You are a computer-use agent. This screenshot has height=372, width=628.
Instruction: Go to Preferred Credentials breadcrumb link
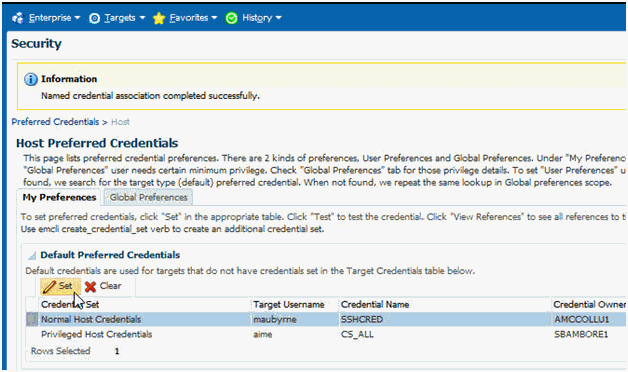55,122
